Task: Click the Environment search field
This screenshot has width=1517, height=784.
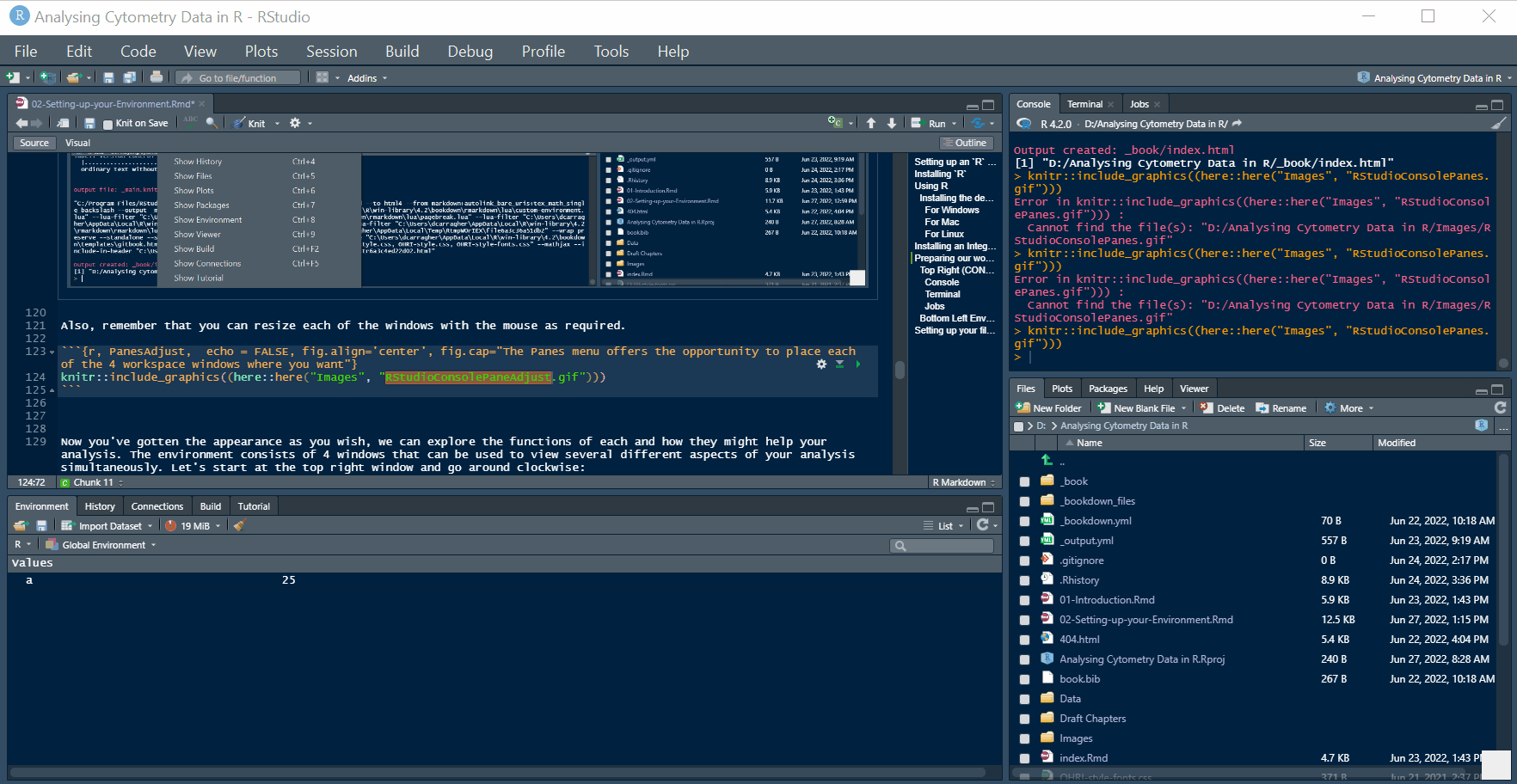Action: pos(942,545)
